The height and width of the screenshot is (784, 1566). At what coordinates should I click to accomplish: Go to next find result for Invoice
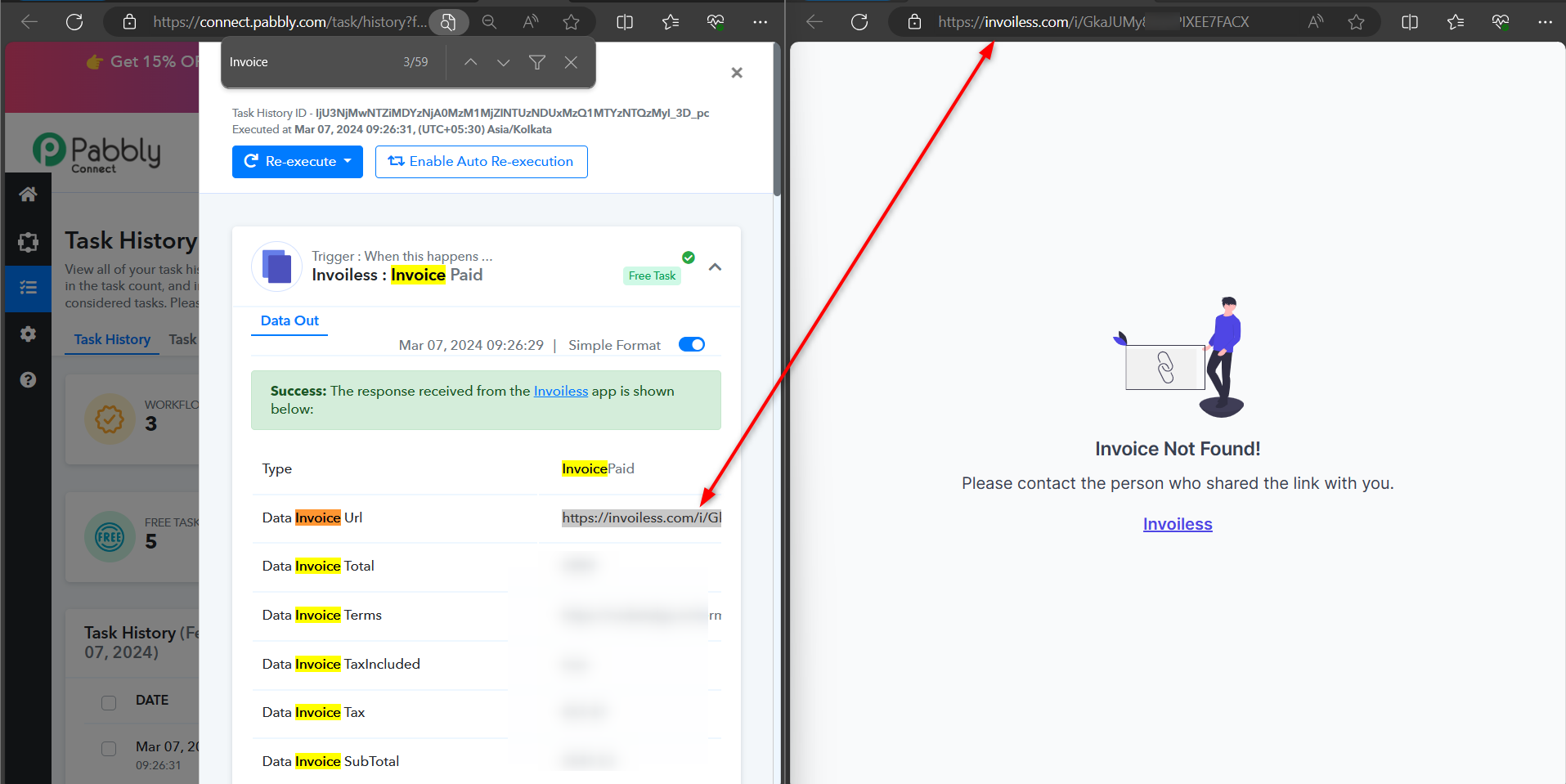504,62
